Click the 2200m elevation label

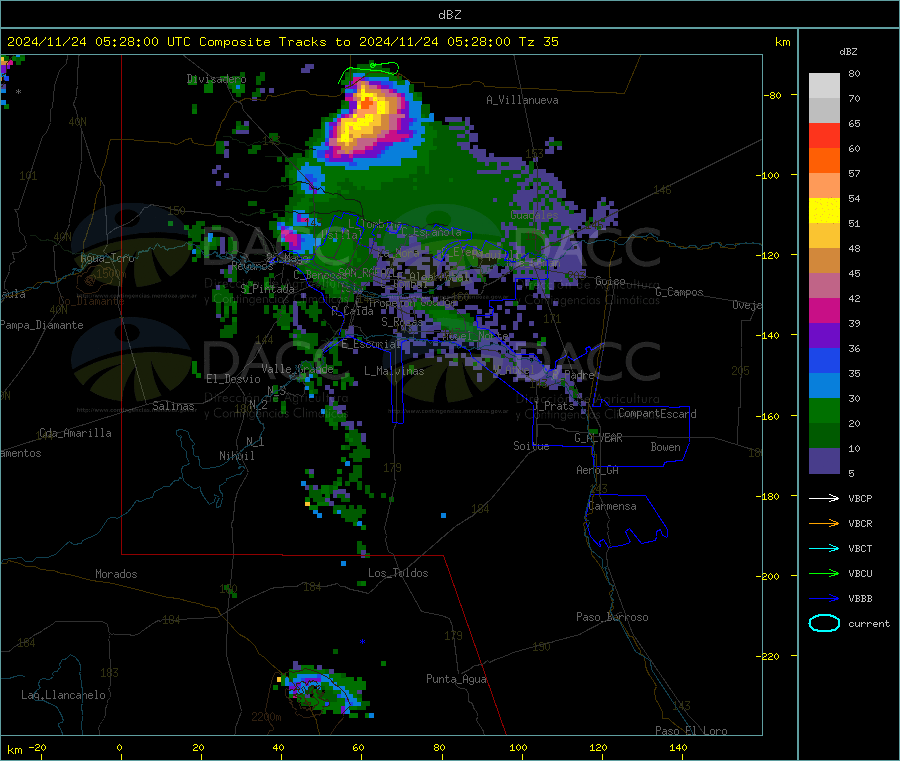(266, 717)
